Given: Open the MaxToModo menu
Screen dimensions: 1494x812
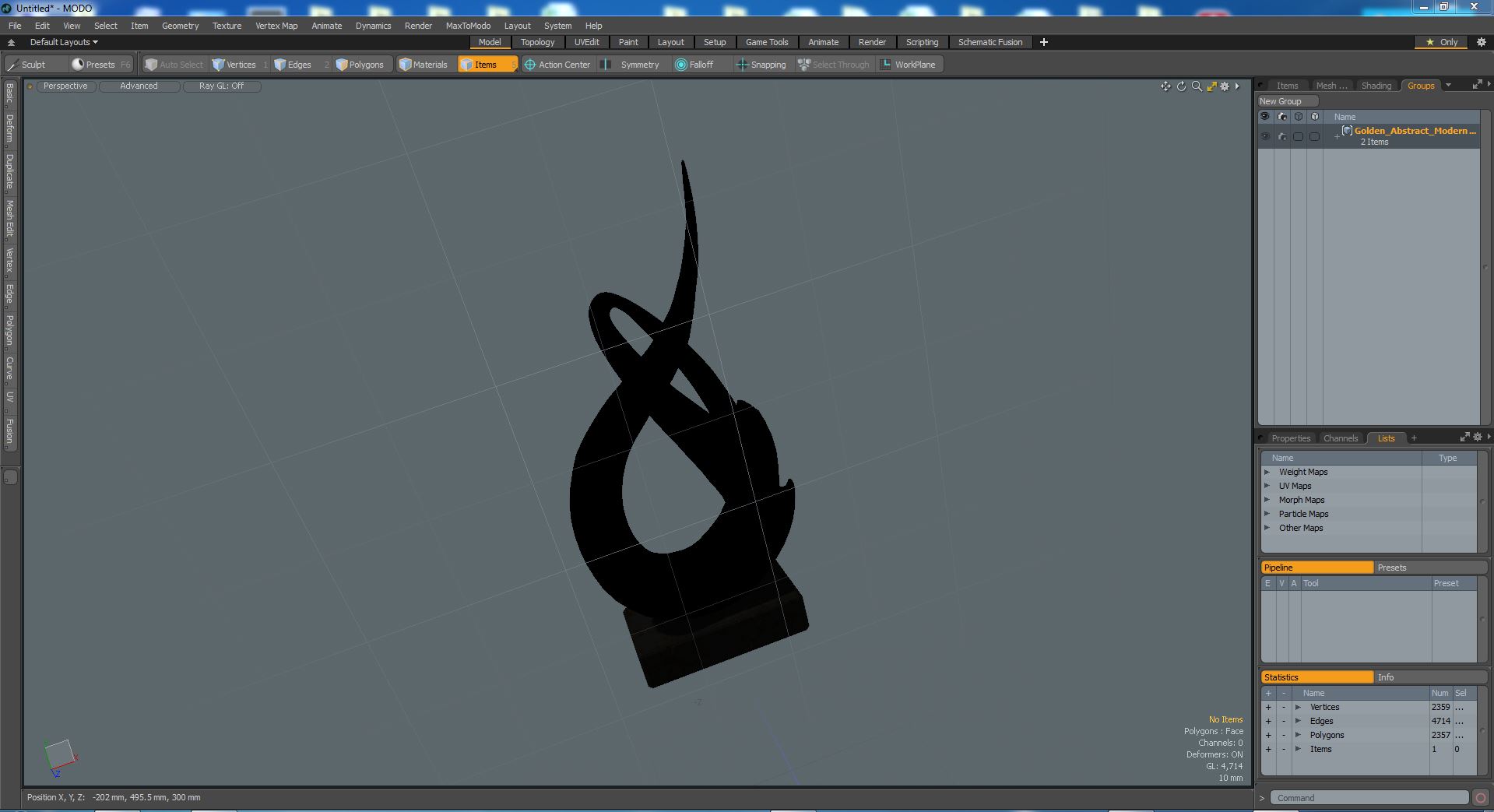Looking at the screenshot, I should click(468, 26).
